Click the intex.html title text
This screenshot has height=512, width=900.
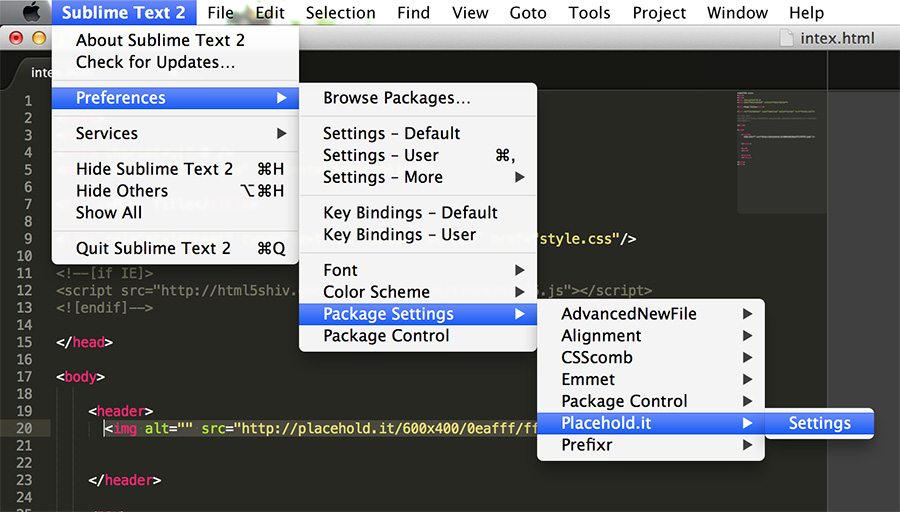pos(837,38)
